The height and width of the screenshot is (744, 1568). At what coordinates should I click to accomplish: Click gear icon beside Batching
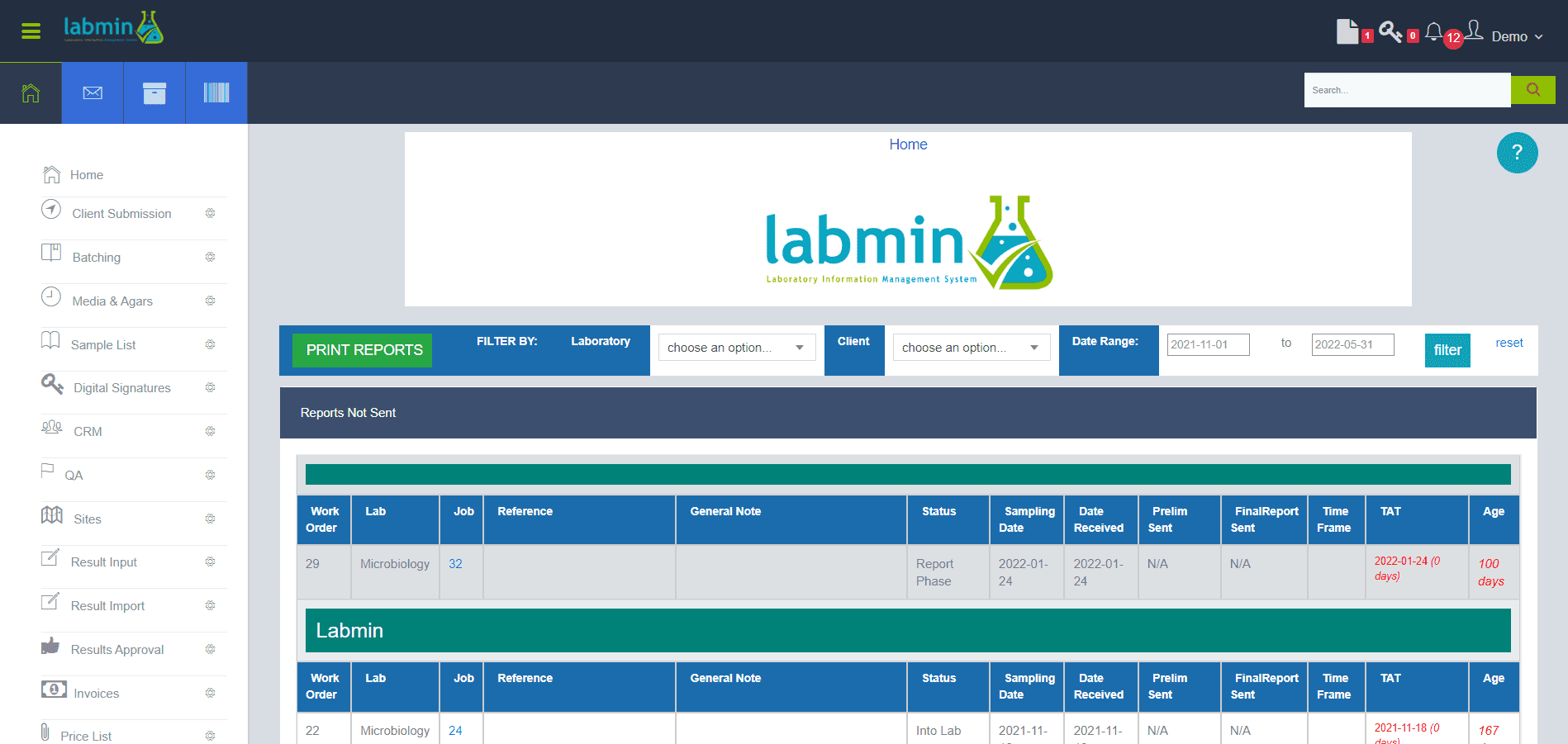(x=211, y=257)
